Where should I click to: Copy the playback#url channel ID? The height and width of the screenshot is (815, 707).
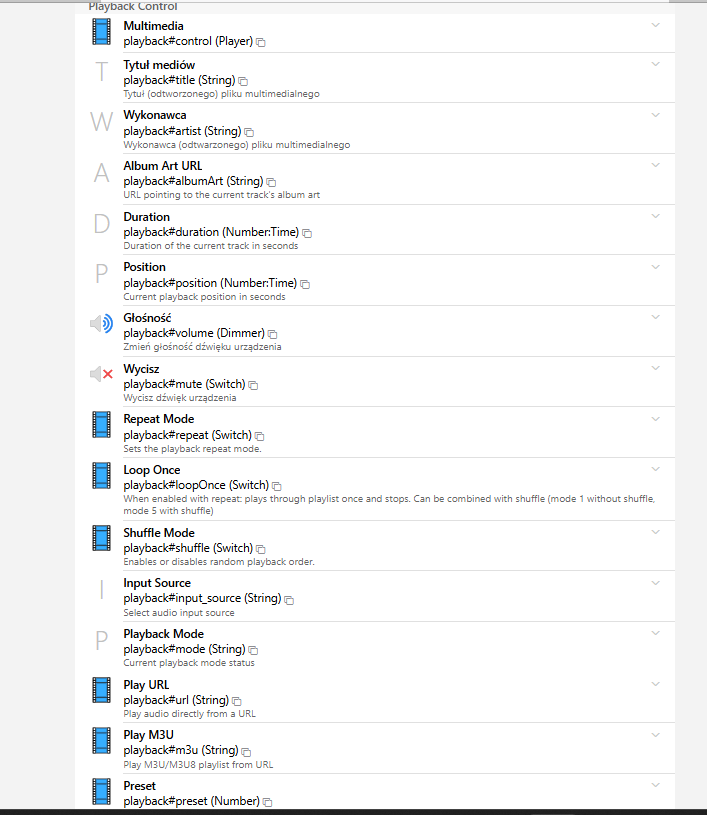pyautogui.click(x=237, y=701)
